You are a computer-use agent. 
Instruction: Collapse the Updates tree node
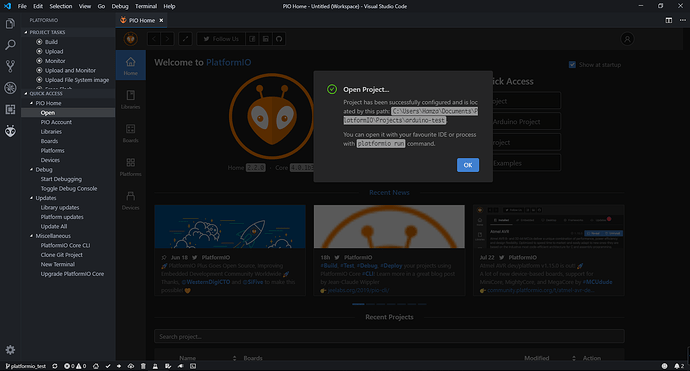(31, 198)
